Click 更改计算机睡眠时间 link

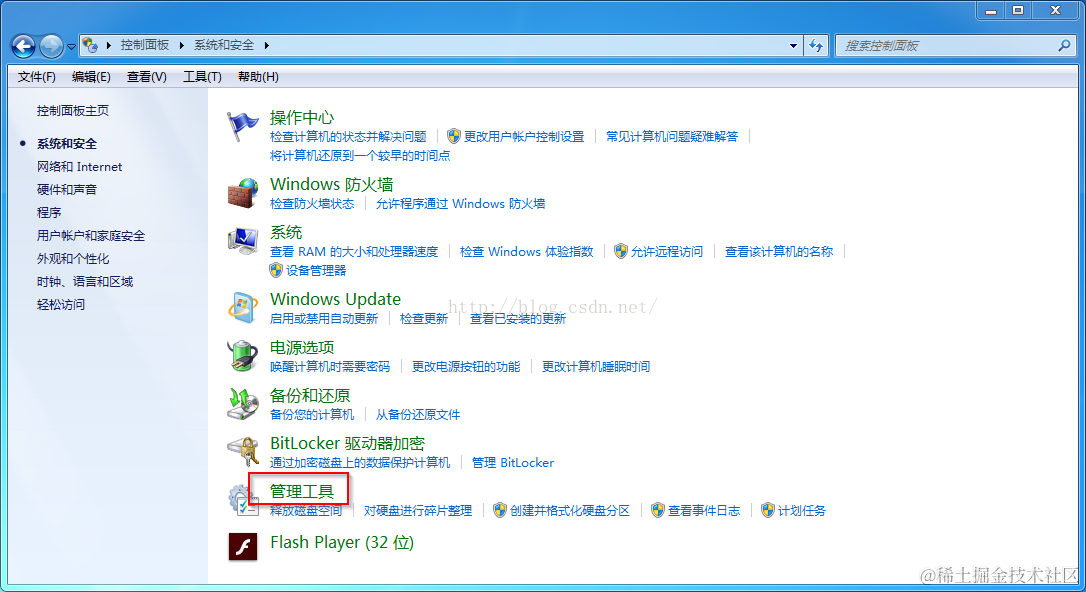[596, 366]
